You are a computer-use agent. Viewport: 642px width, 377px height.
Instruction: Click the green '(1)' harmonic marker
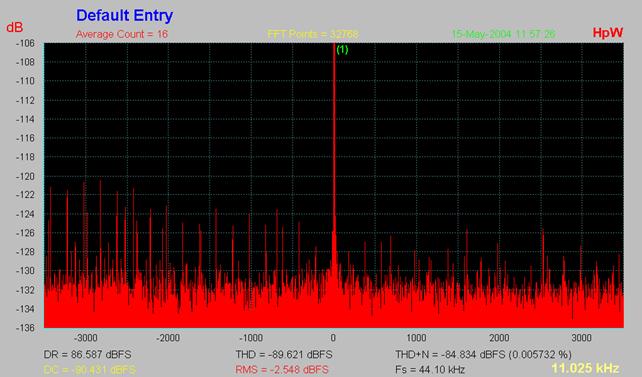[x=342, y=50]
